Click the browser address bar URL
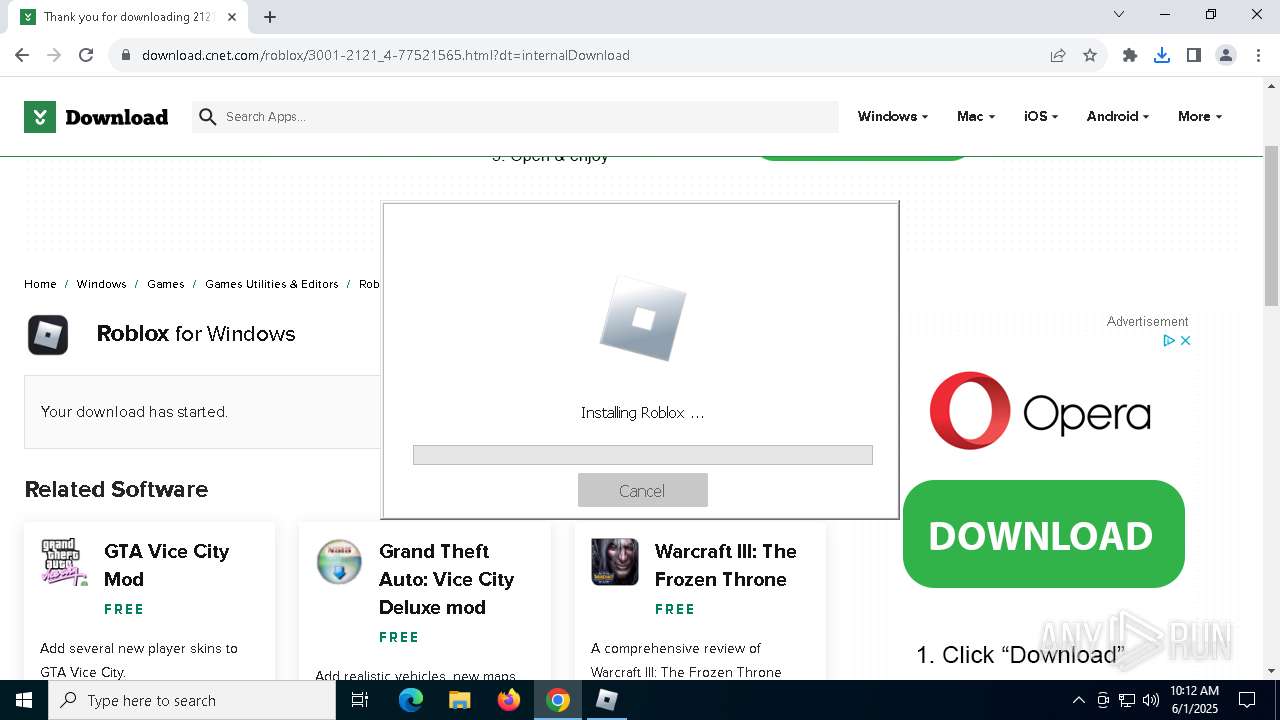 [x=385, y=55]
